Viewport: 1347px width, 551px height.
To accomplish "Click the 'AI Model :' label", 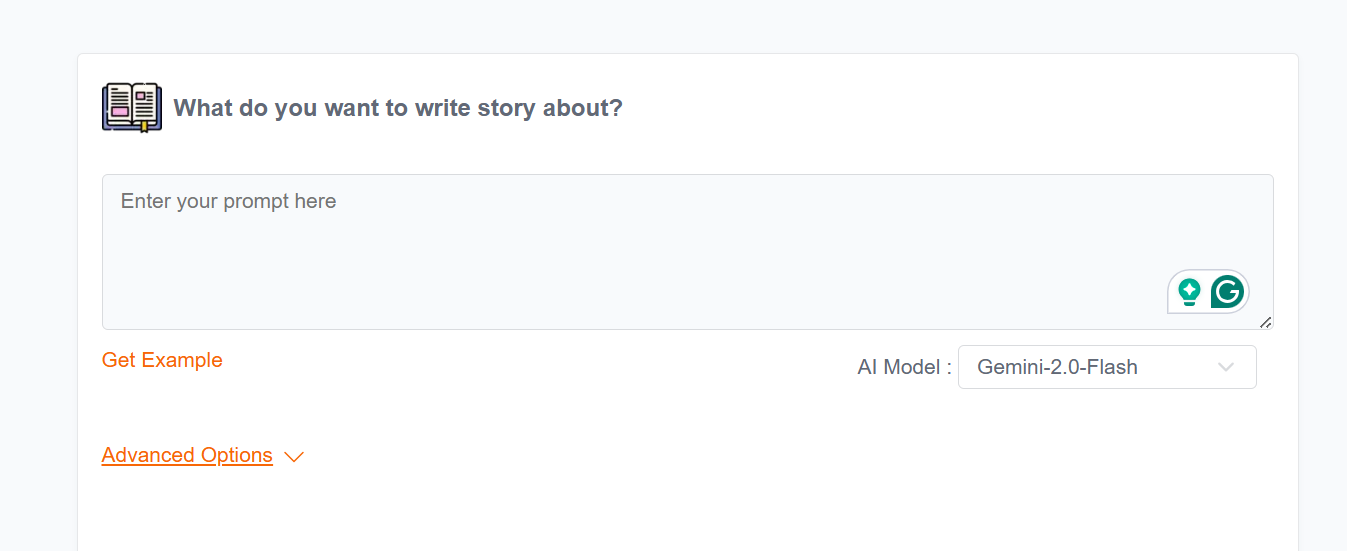I will (904, 367).
